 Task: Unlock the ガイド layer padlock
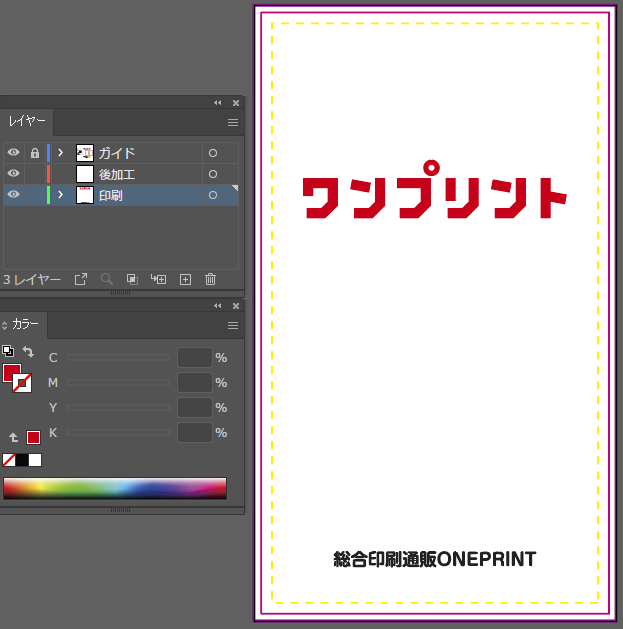(35, 153)
